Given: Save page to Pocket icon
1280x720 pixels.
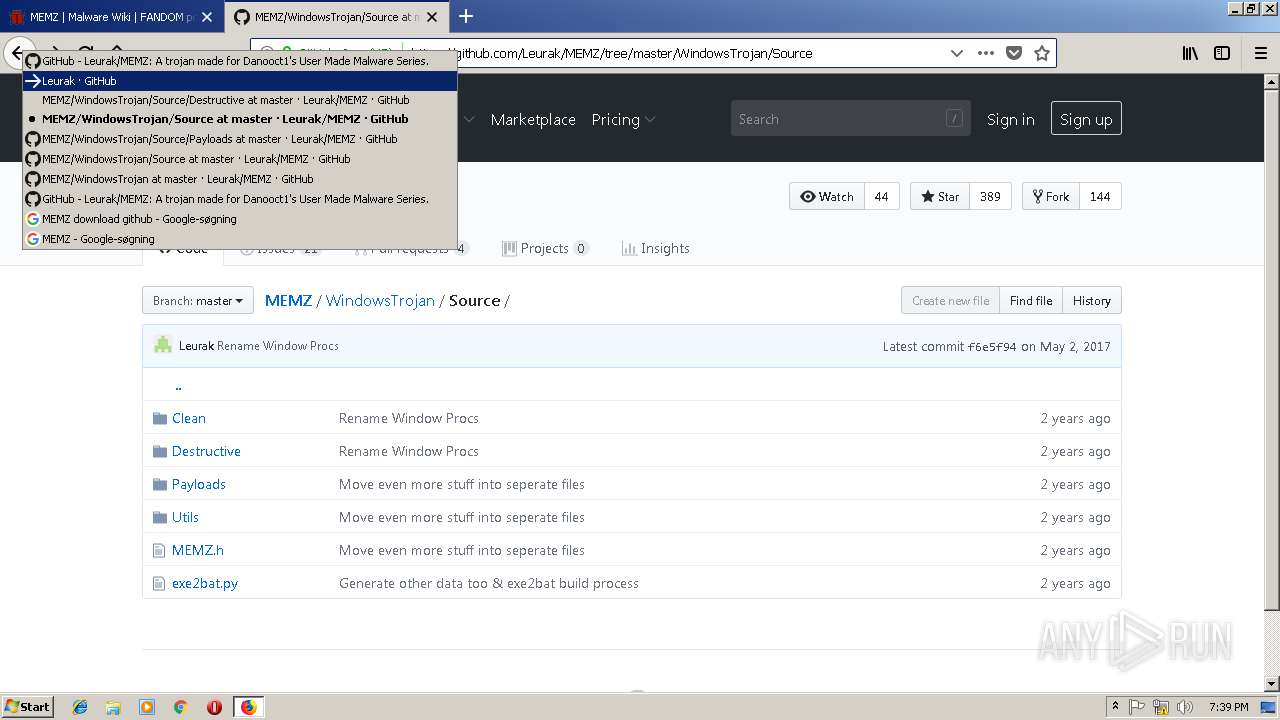Looking at the screenshot, I should tap(1014, 53).
